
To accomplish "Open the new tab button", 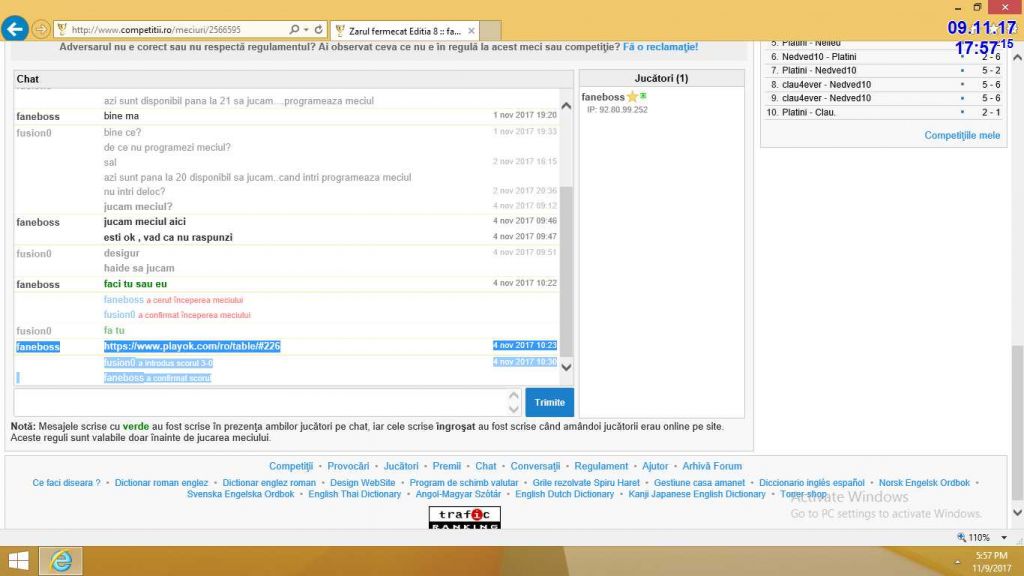I will coord(492,31).
